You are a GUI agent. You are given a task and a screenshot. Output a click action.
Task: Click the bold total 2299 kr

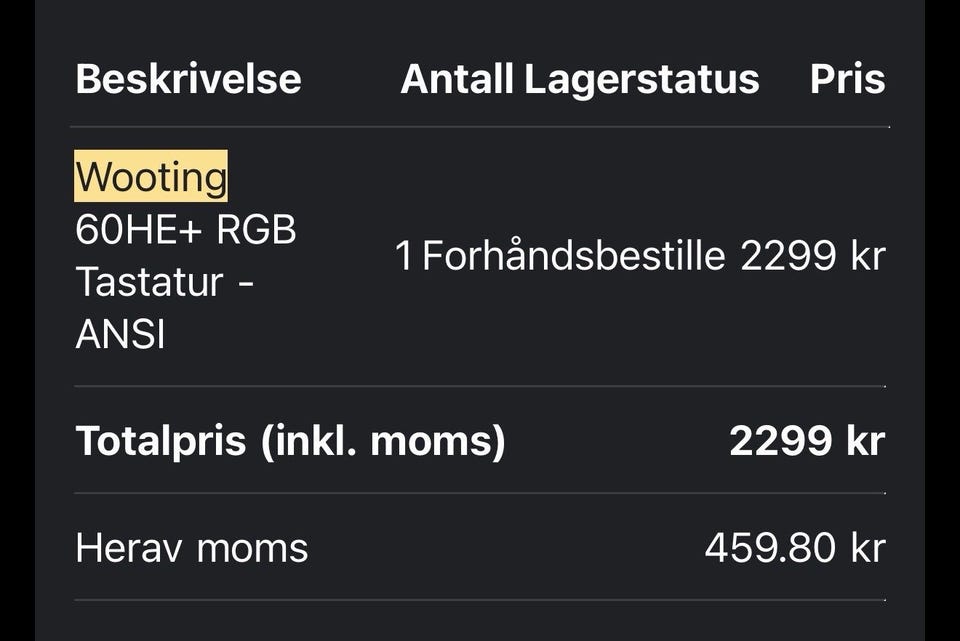point(807,441)
